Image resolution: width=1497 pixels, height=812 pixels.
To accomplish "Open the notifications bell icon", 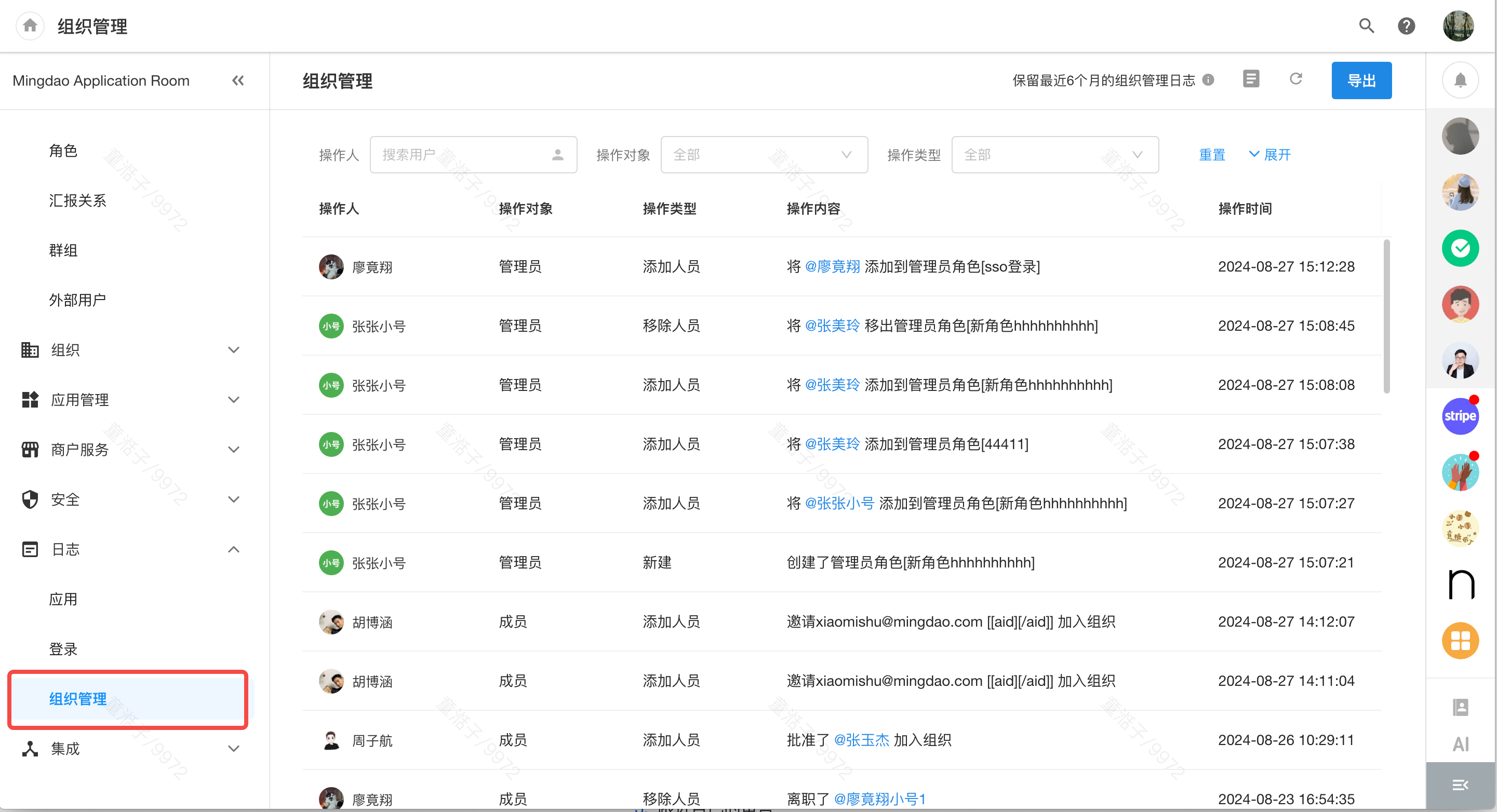I will (x=1460, y=80).
